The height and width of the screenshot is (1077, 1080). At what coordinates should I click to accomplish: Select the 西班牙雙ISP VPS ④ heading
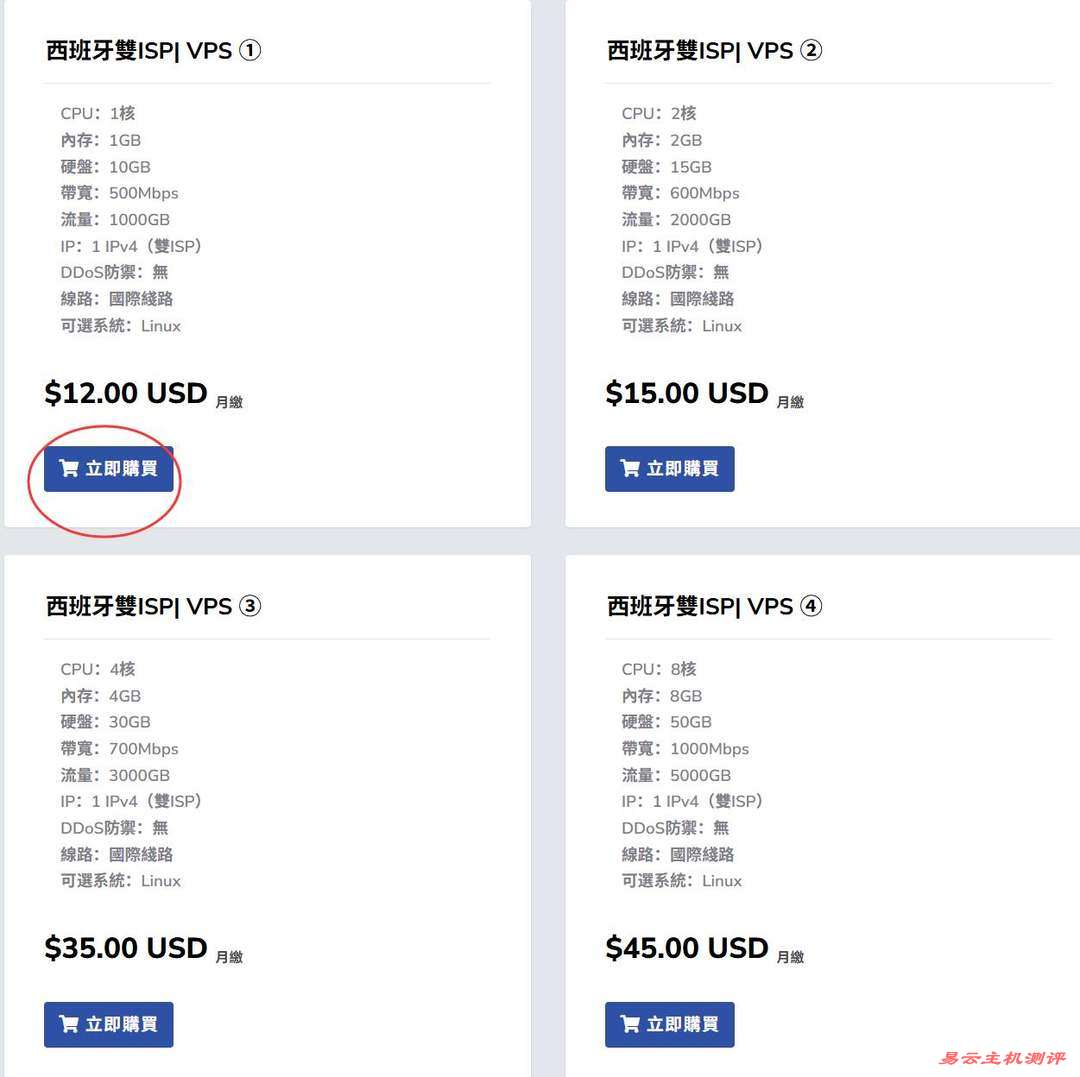coord(711,606)
